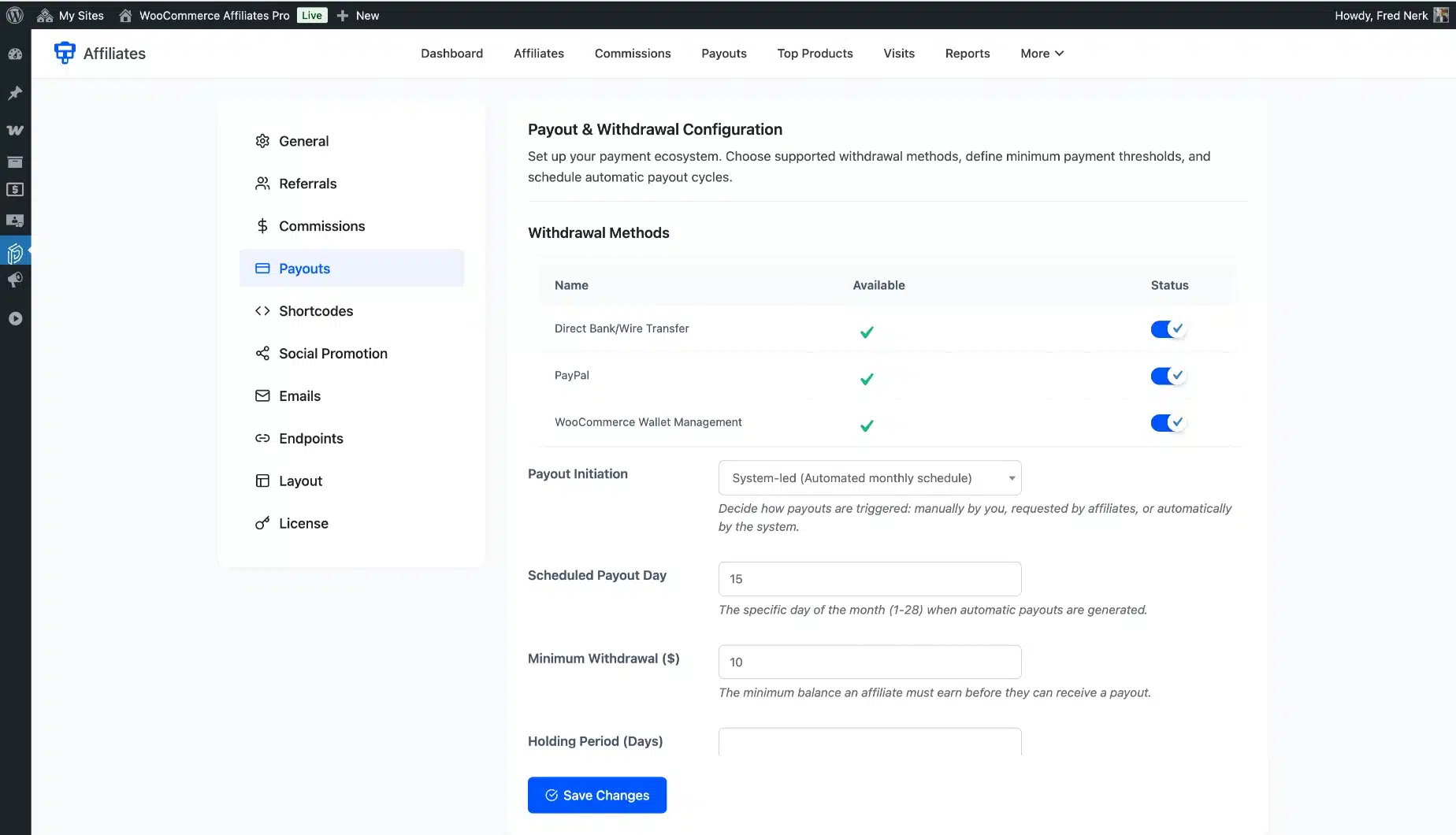Open the Payout Initiation dropdown
The width and height of the screenshot is (1456, 835).
(x=869, y=478)
